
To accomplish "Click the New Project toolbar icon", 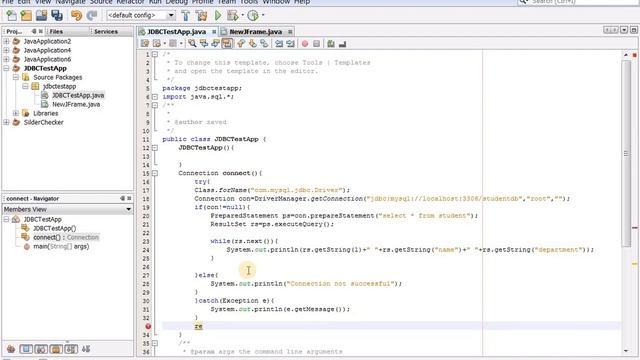I will coord(27,16).
